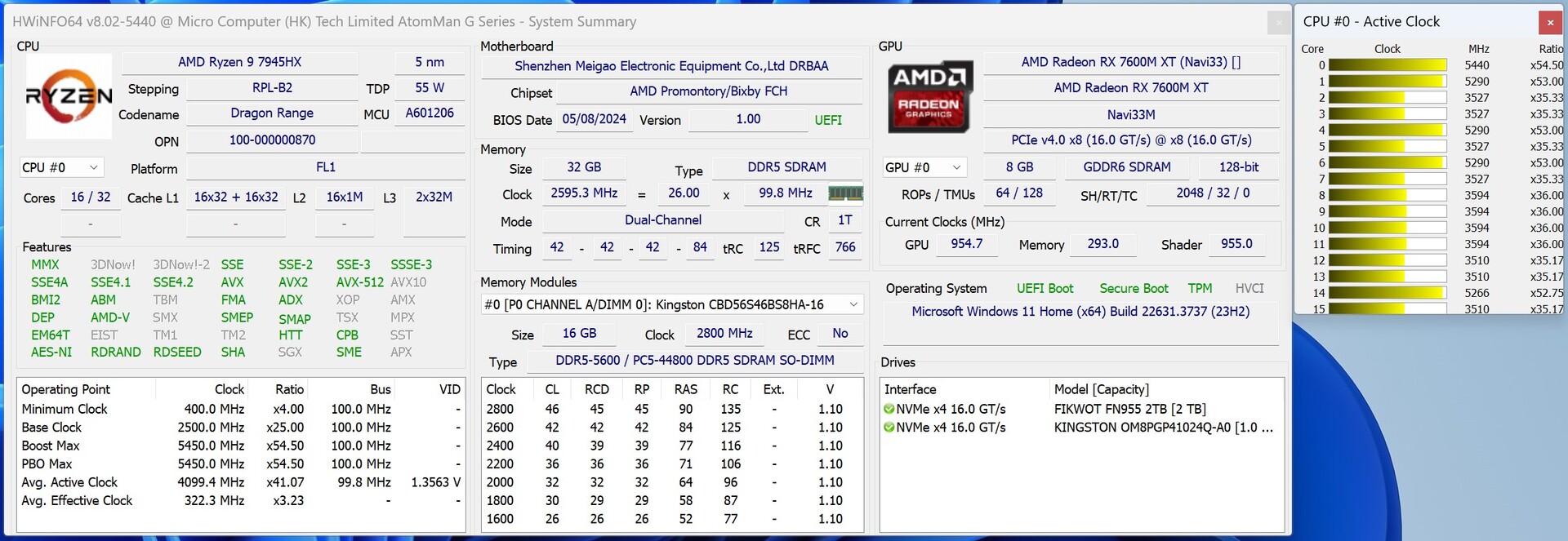Viewport: 1568px width, 541px height.
Task: Click the Avg. Effective Clock row
Action: point(242,500)
